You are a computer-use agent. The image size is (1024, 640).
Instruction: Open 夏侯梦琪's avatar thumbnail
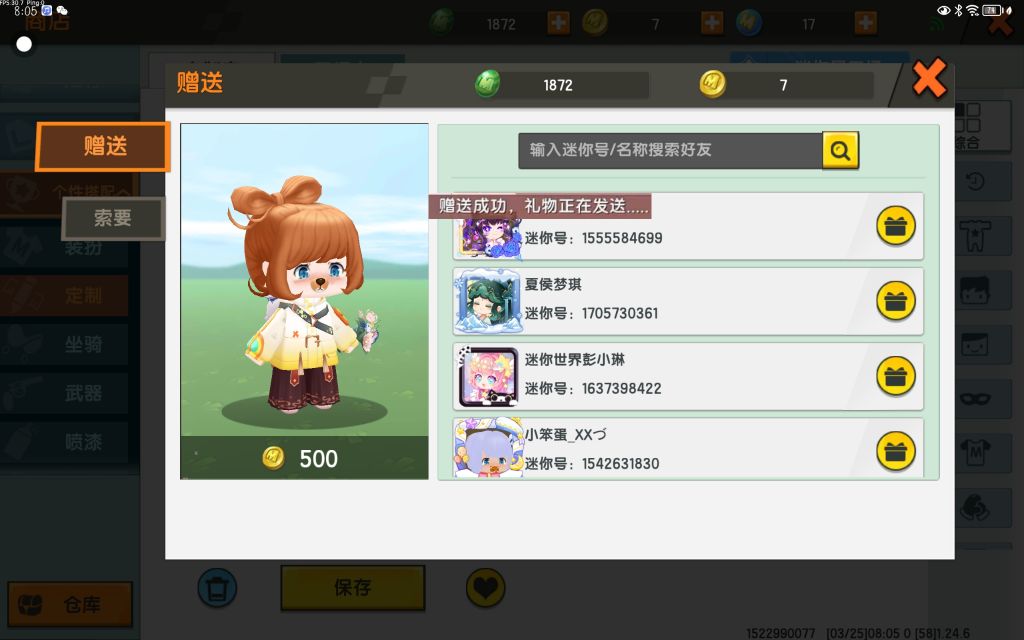pos(488,301)
